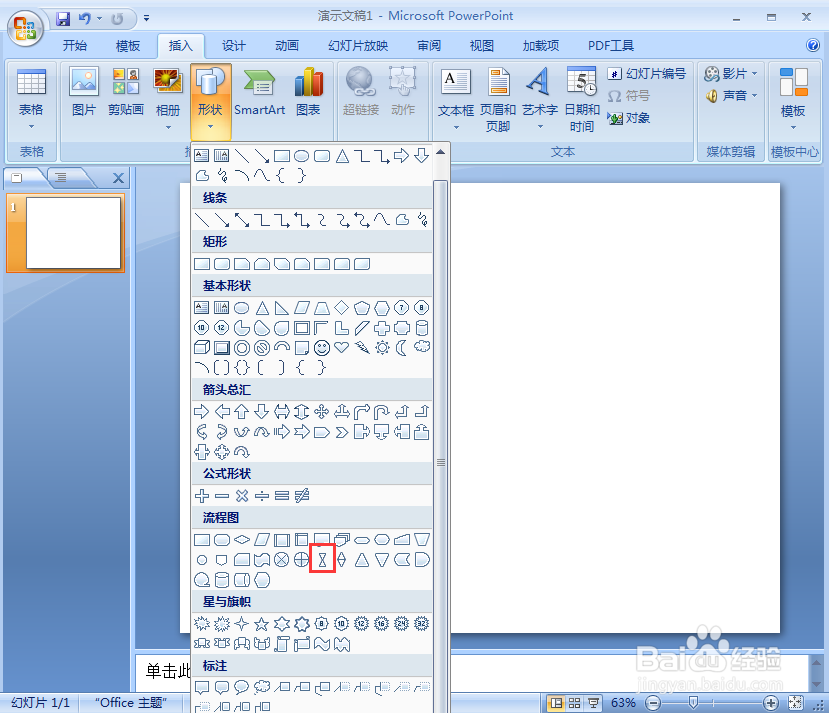This screenshot has height=713, width=829.
Task: Show the slides thumbnail pane tab
Action: (17, 178)
